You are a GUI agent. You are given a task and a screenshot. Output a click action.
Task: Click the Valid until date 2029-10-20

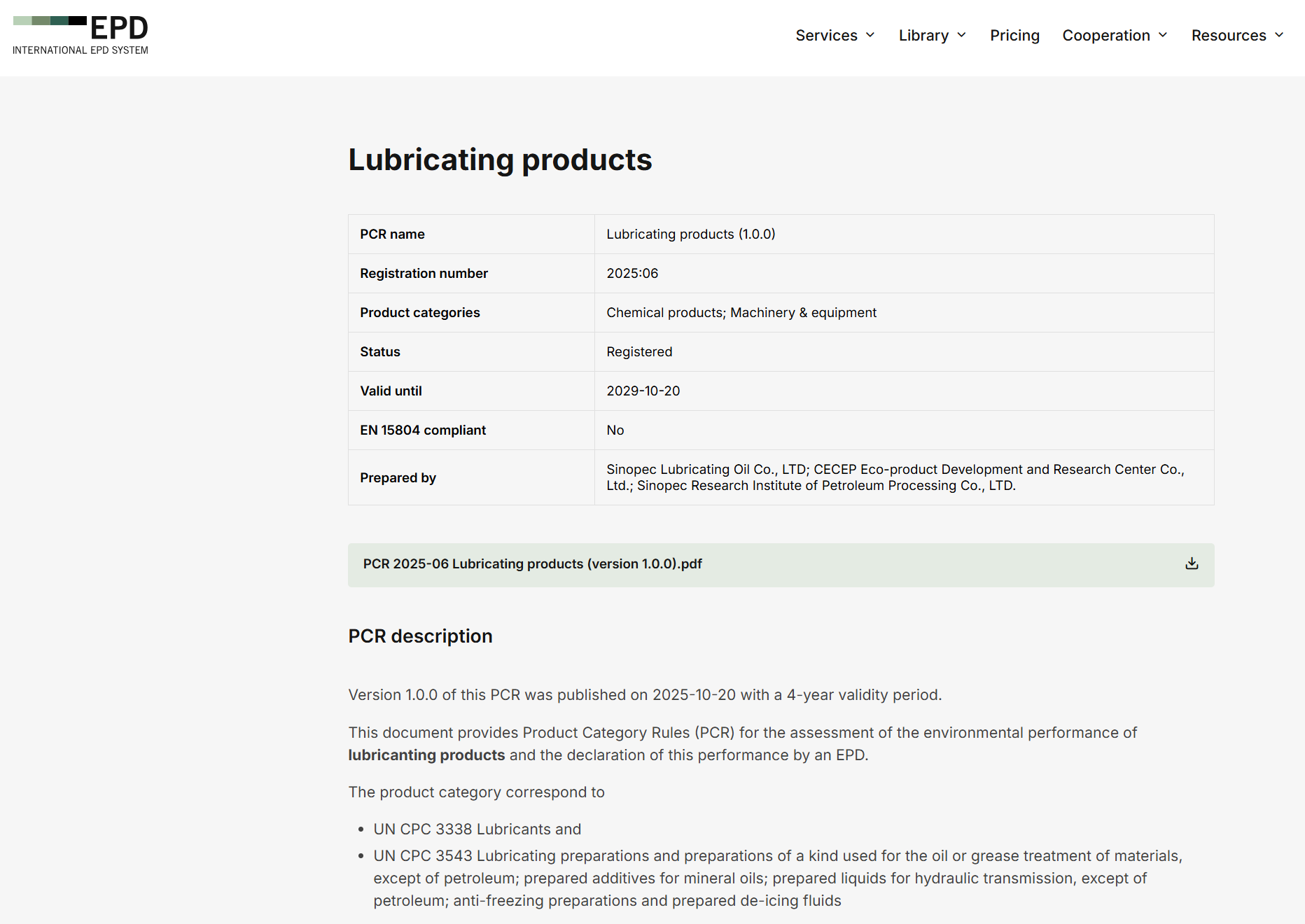(x=643, y=391)
